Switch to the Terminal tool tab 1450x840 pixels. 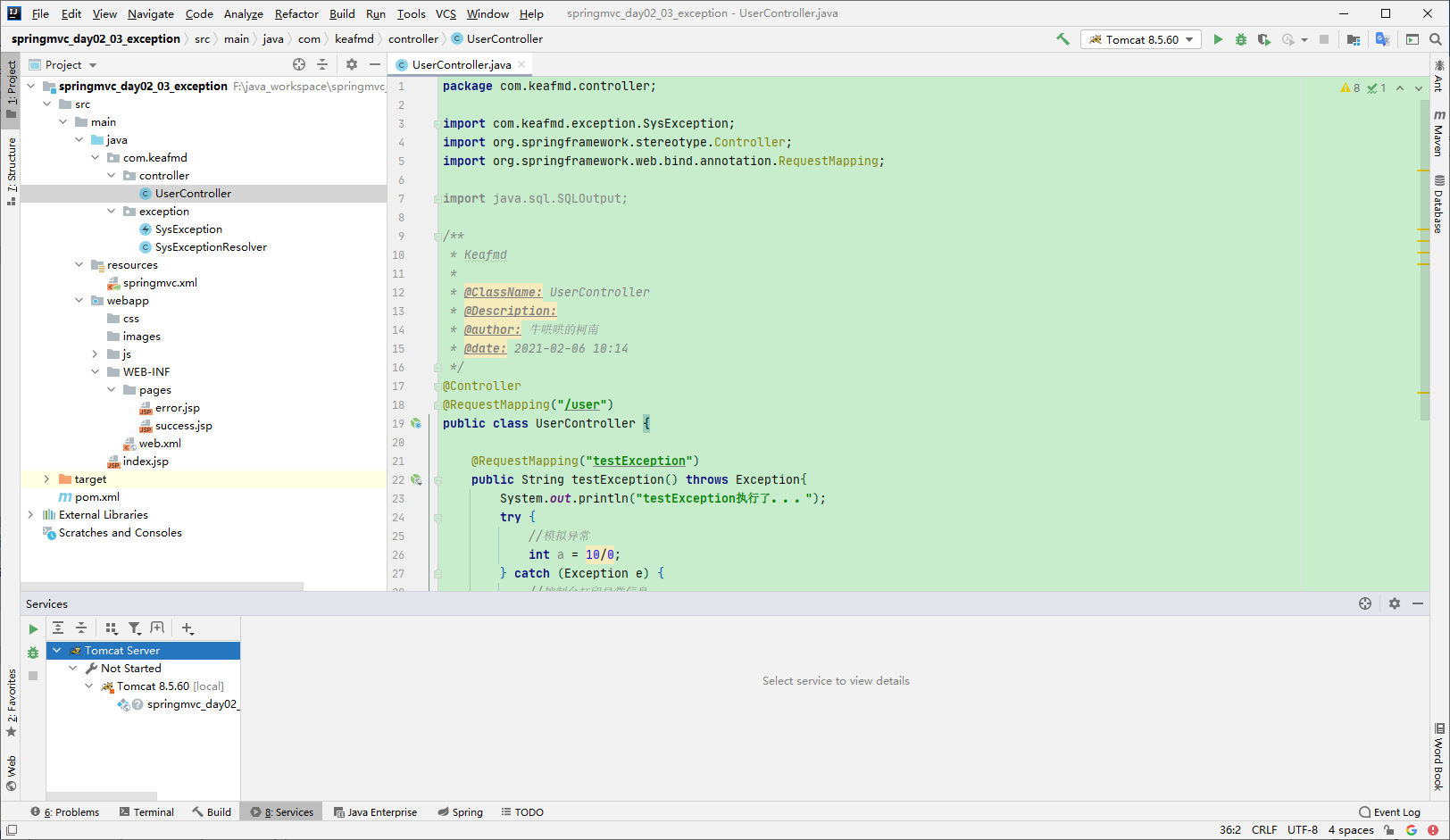pyautogui.click(x=146, y=812)
